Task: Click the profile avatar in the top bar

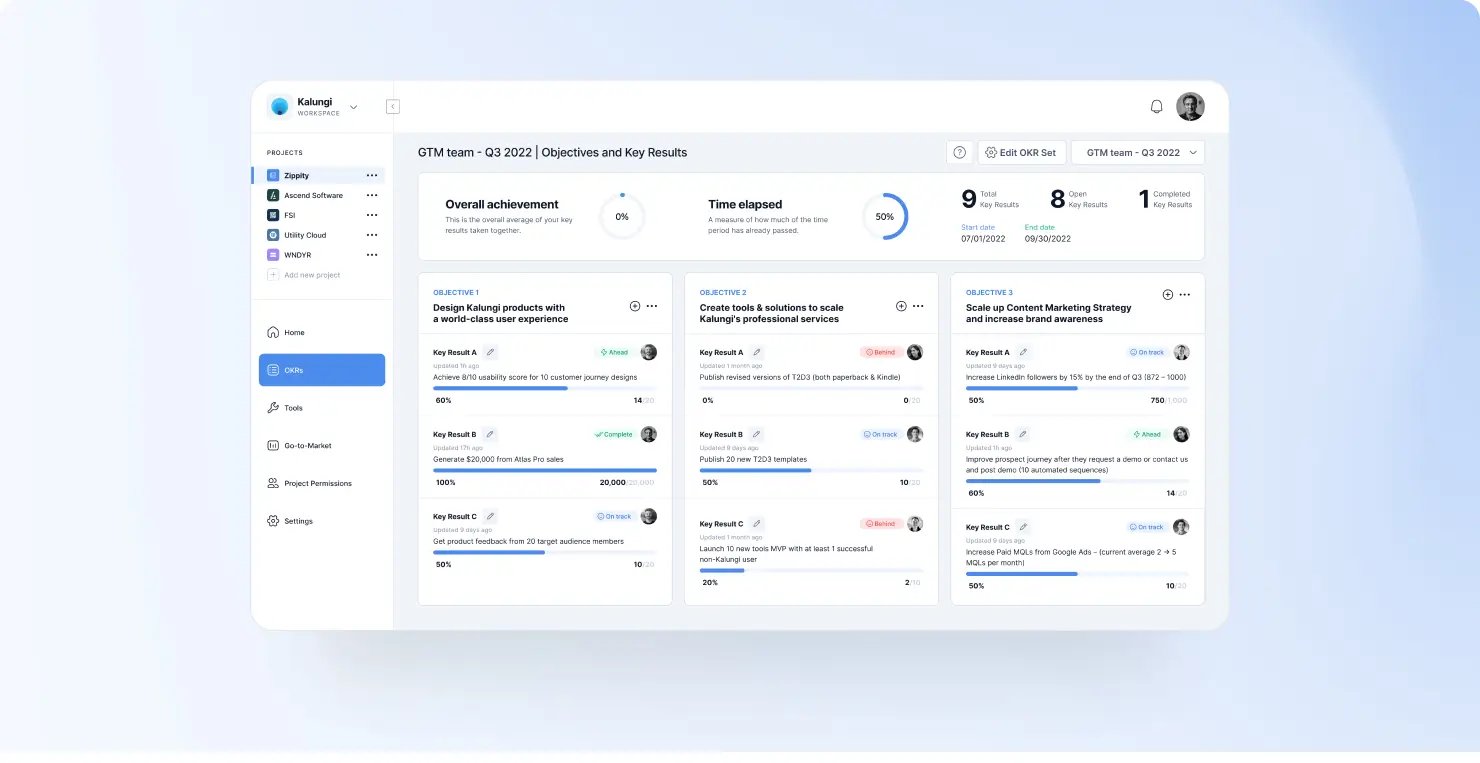Action: [x=1190, y=106]
